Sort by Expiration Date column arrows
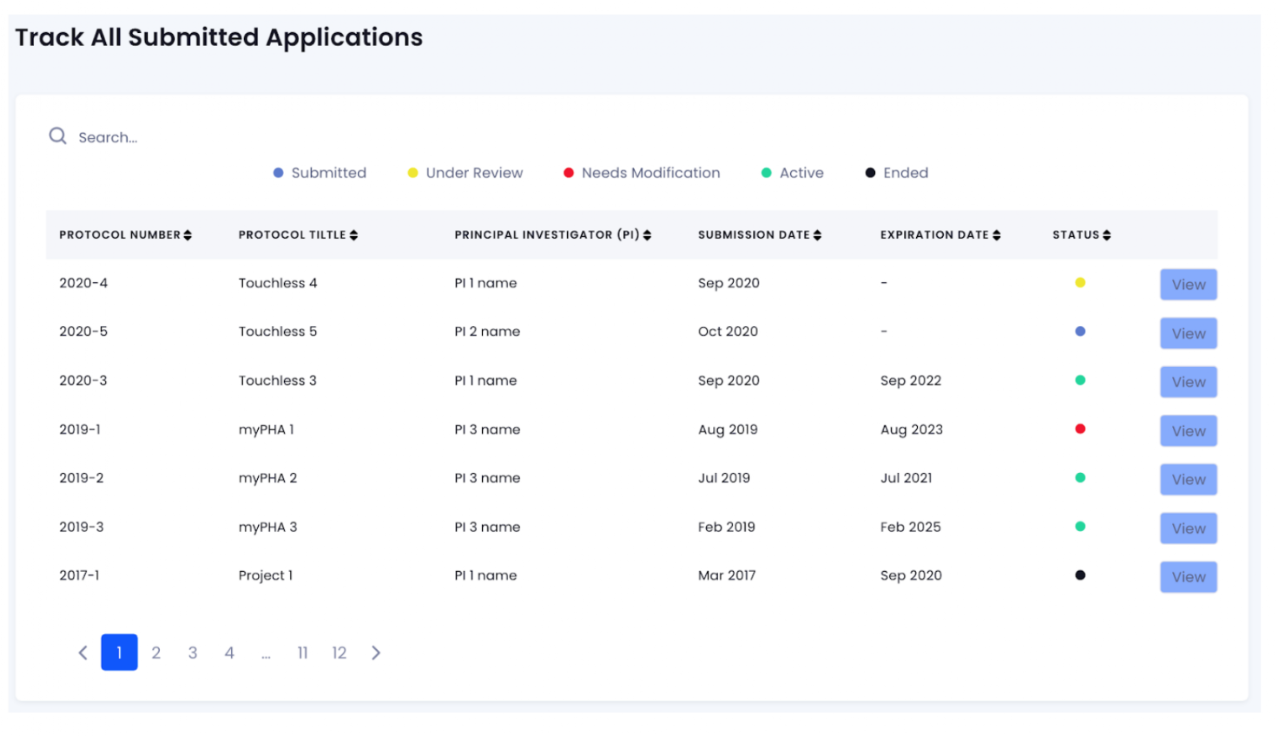This screenshot has width=1280, height=736. (x=997, y=235)
